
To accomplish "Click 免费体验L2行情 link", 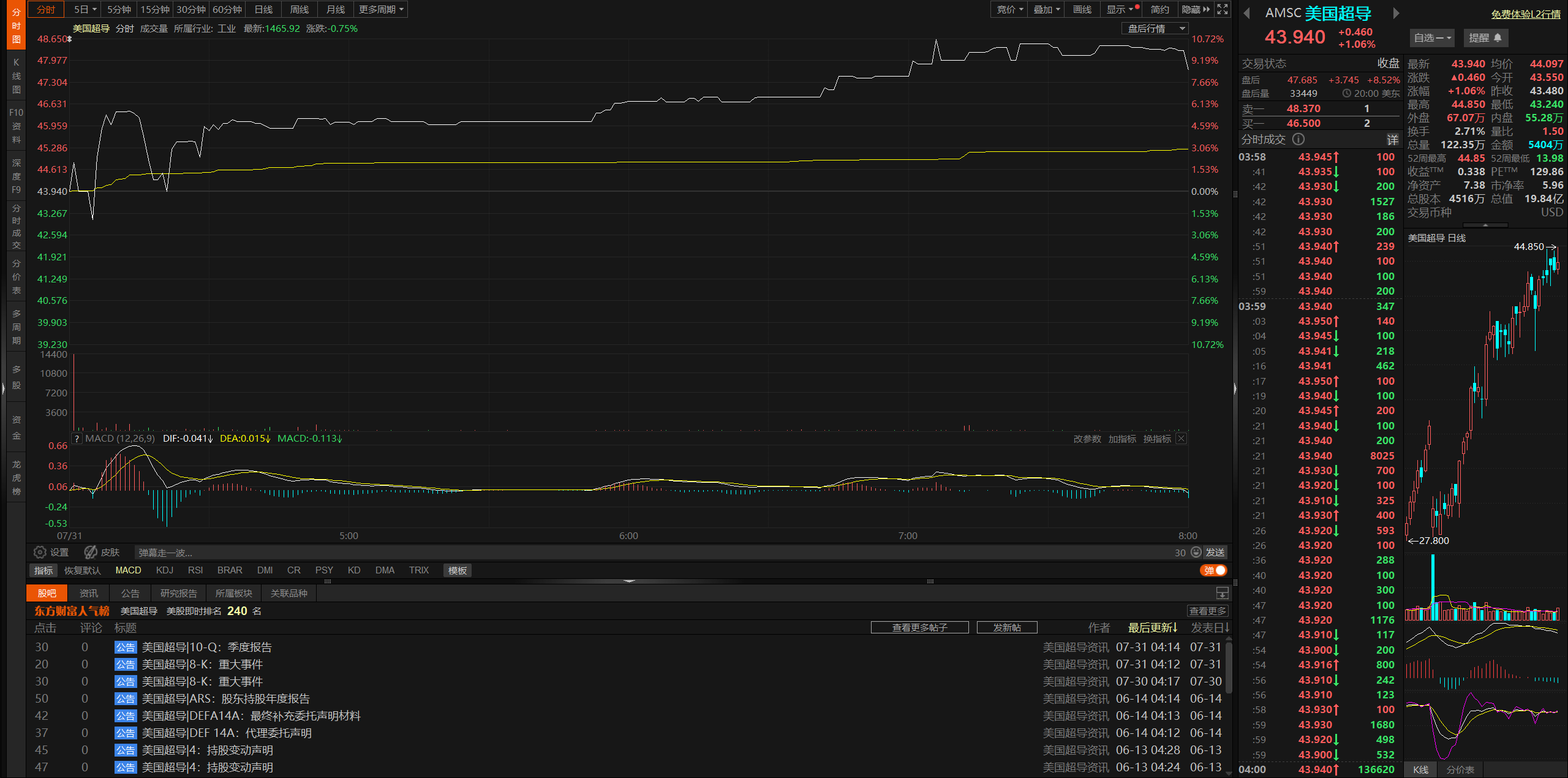I will tap(1526, 13).
